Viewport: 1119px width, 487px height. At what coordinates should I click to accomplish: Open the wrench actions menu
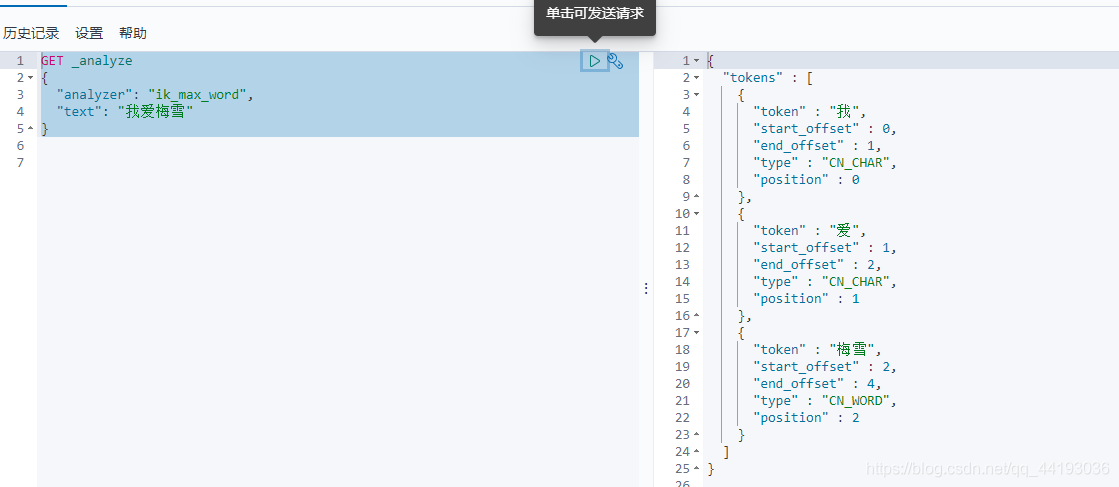pos(615,61)
